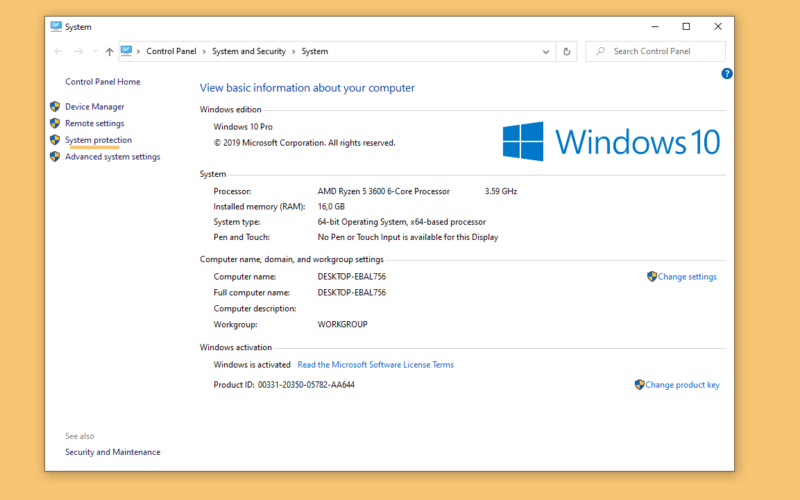Open System protection

pos(98,140)
